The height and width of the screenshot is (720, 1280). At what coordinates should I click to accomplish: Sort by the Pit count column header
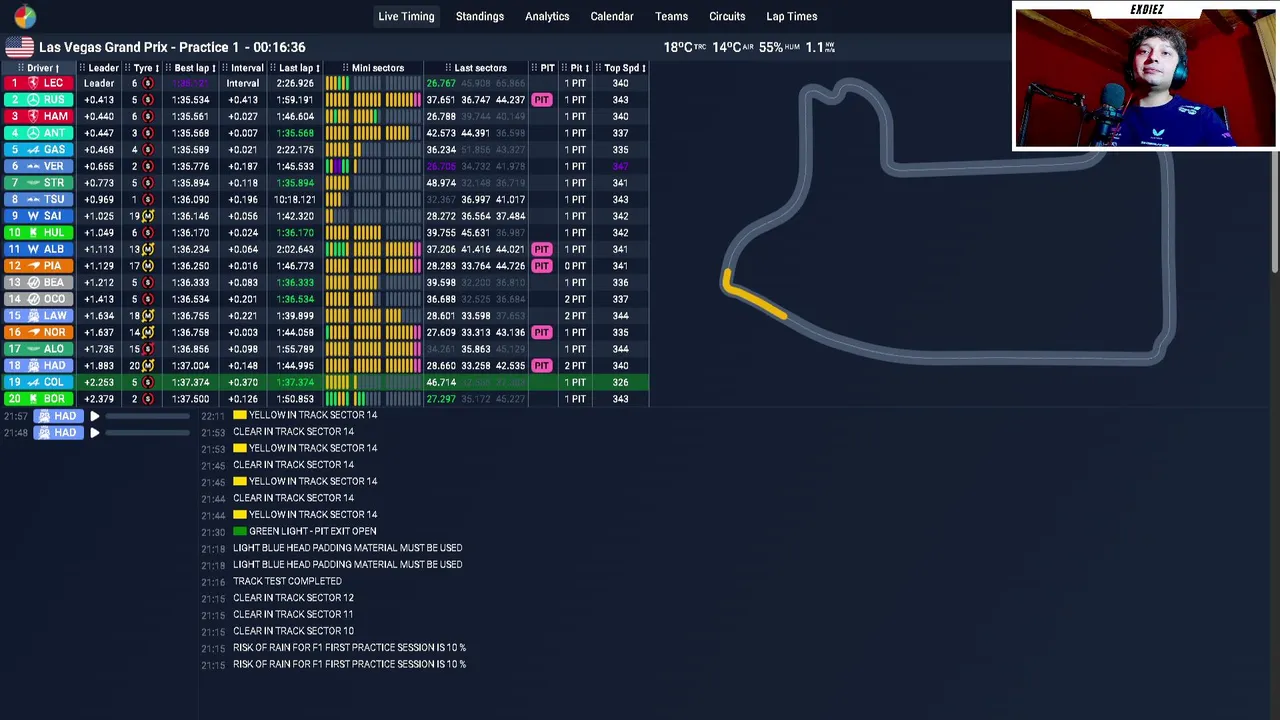click(579, 68)
